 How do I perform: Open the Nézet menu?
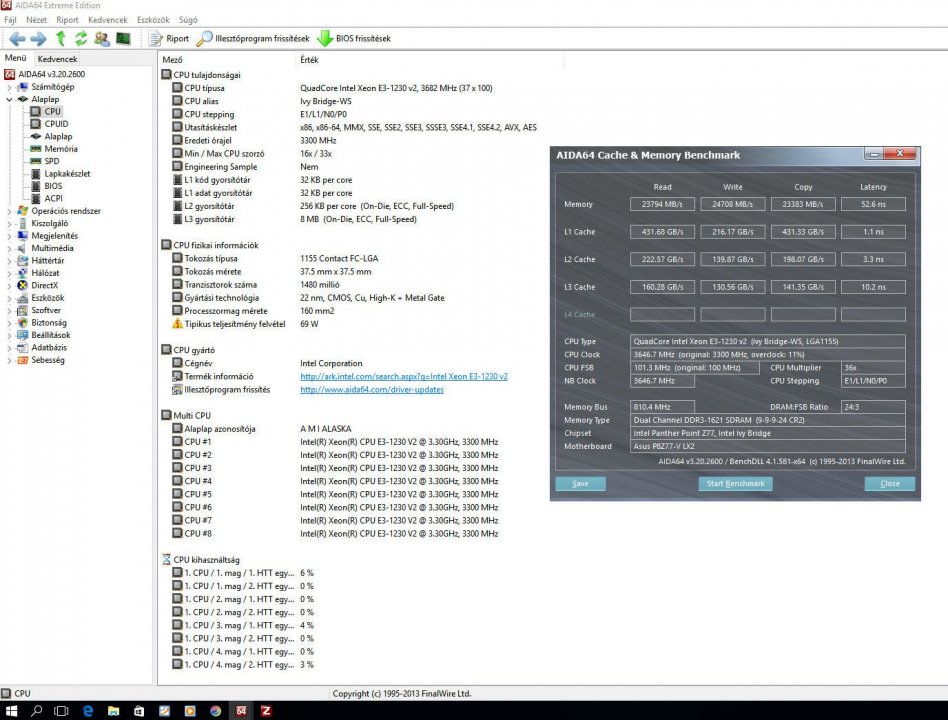pyautogui.click(x=36, y=20)
